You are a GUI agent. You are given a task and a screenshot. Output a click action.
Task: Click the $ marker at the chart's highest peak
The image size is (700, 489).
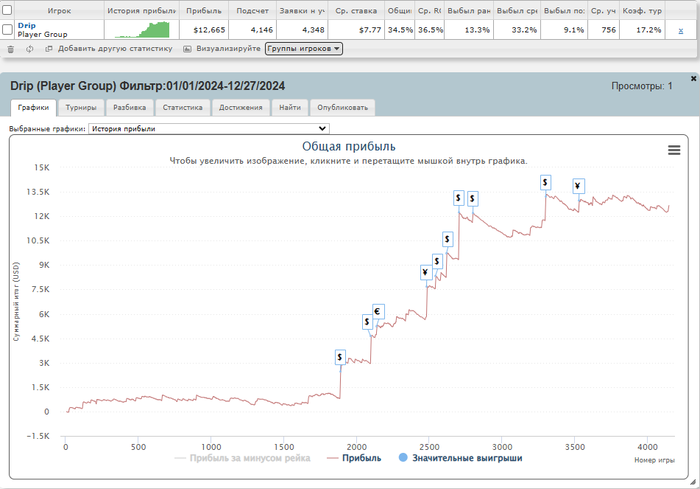545,183
